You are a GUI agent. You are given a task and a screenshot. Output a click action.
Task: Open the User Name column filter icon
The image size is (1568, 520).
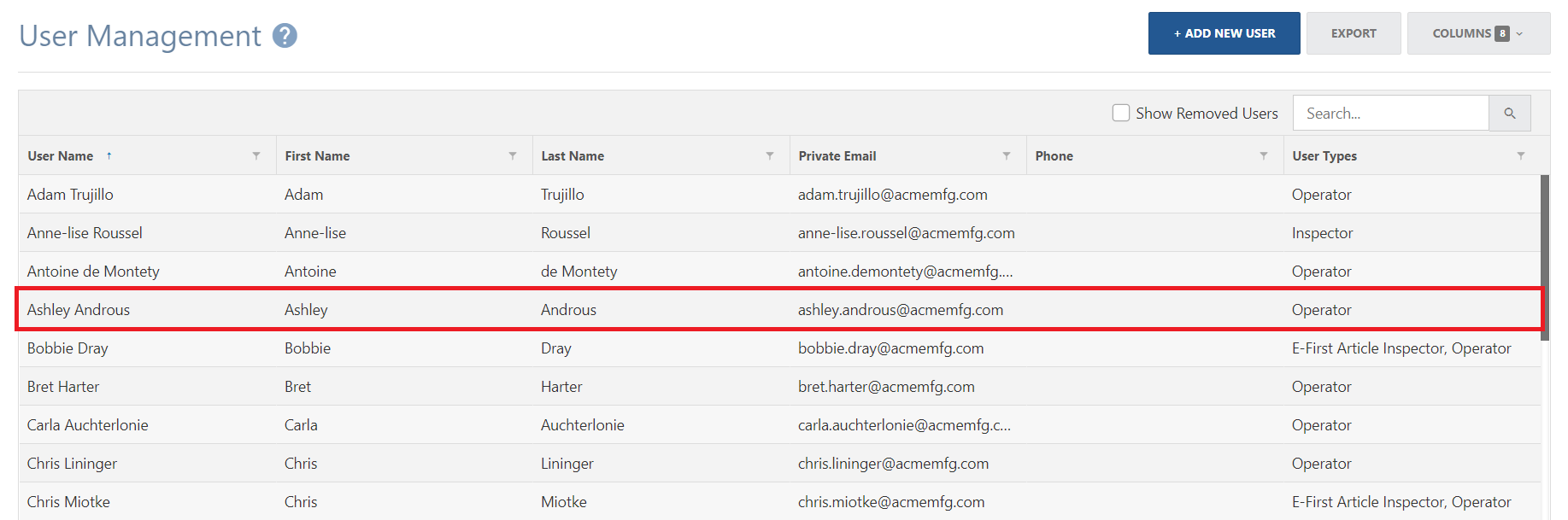[256, 155]
